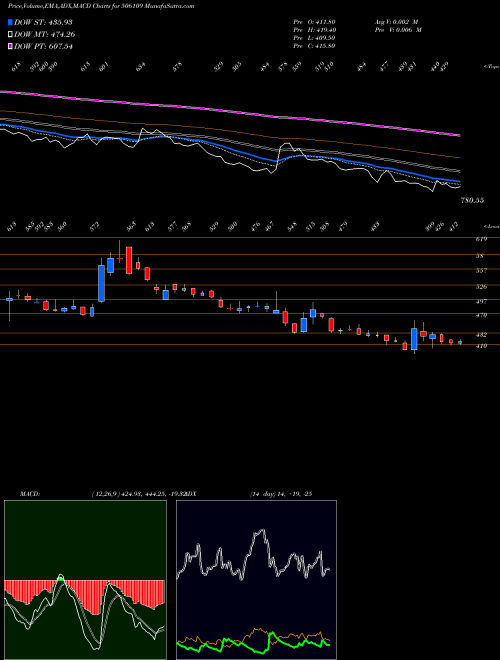The height and width of the screenshot is (660, 500).
Task: Click the chart title mentioning MunafaSutra.com
Action: [101, 6]
